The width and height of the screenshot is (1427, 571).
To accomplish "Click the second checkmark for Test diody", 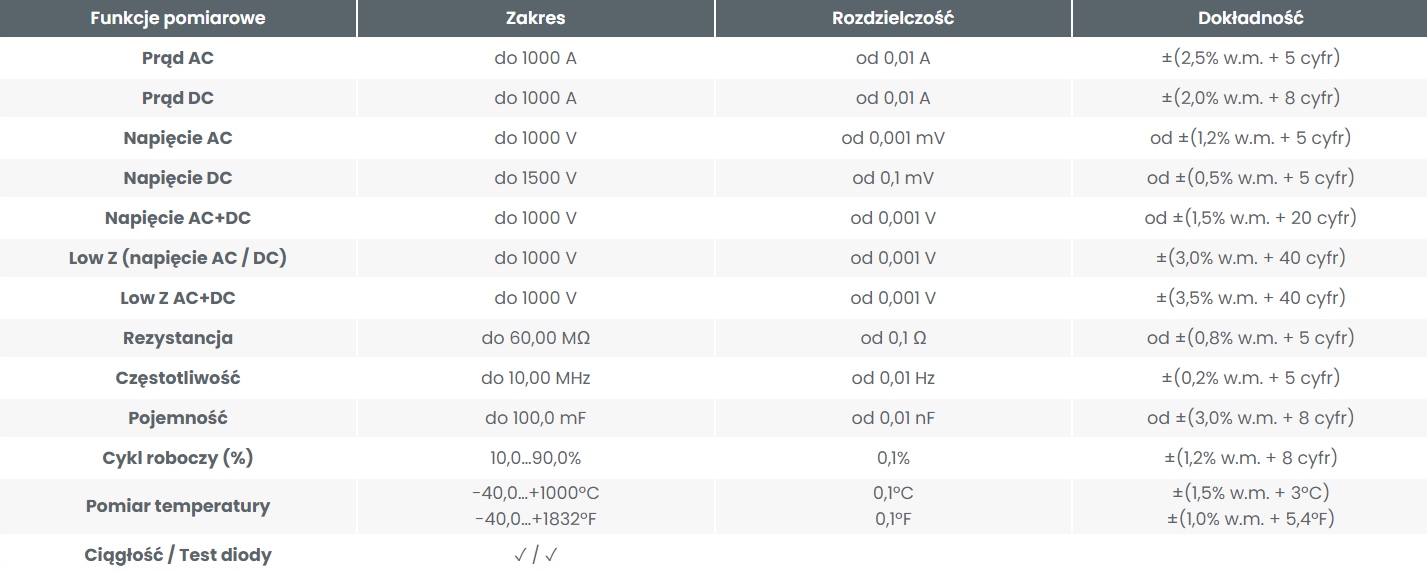I will tap(551, 555).
